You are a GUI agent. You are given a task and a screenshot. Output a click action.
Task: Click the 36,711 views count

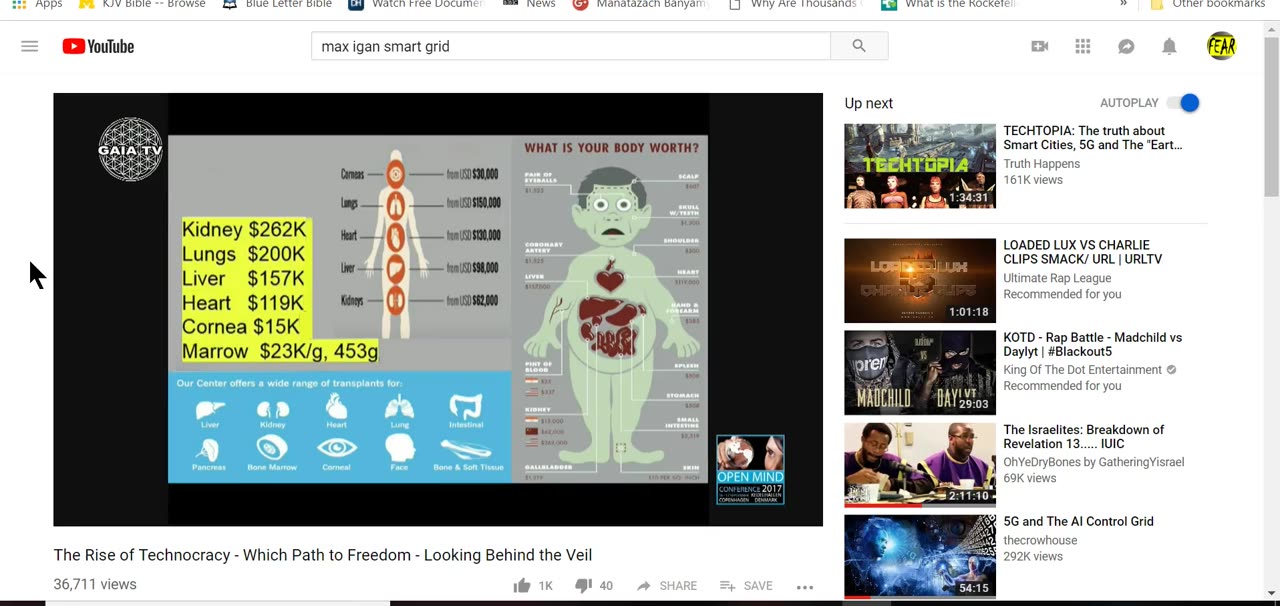coord(95,584)
